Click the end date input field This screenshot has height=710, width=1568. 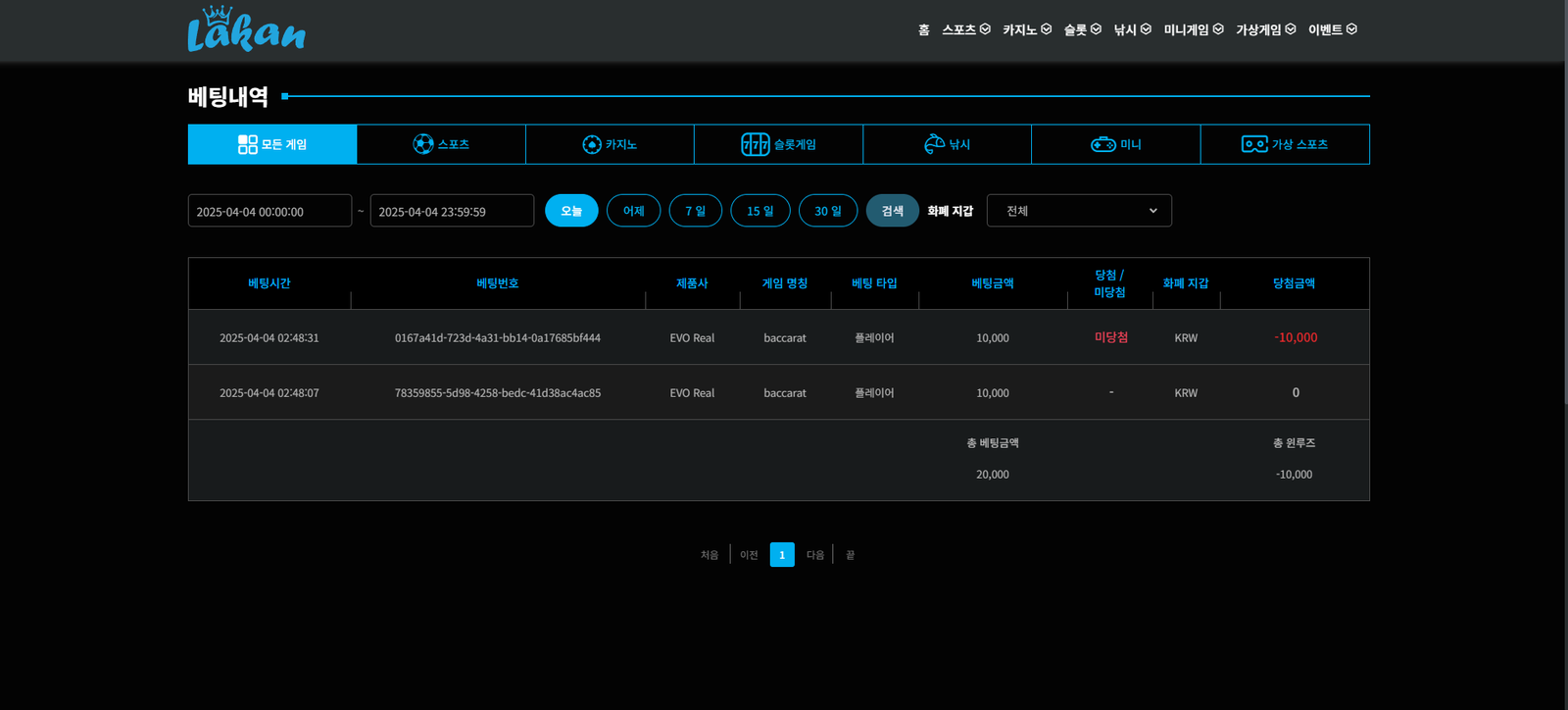click(x=452, y=211)
